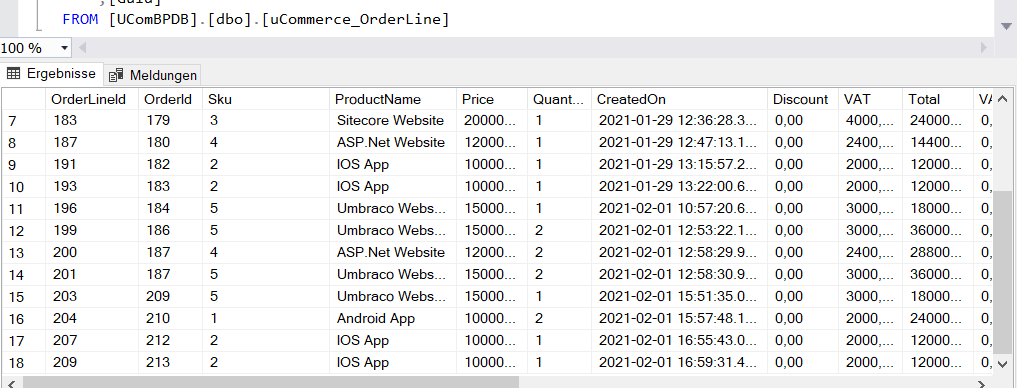Click Discount cell in row 10
Image resolution: width=1017 pixels, height=388 pixels.
click(x=803, y=187)
